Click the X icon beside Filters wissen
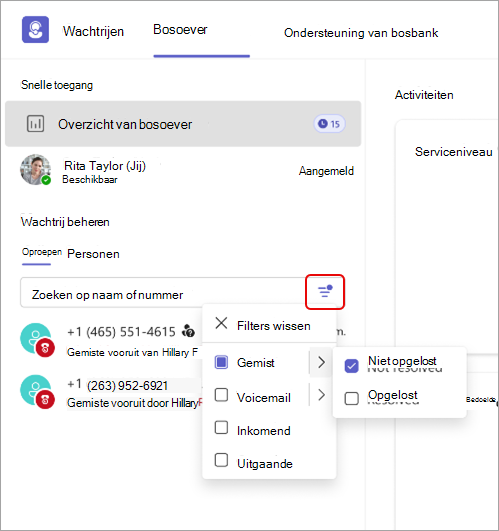 (221, 323)
